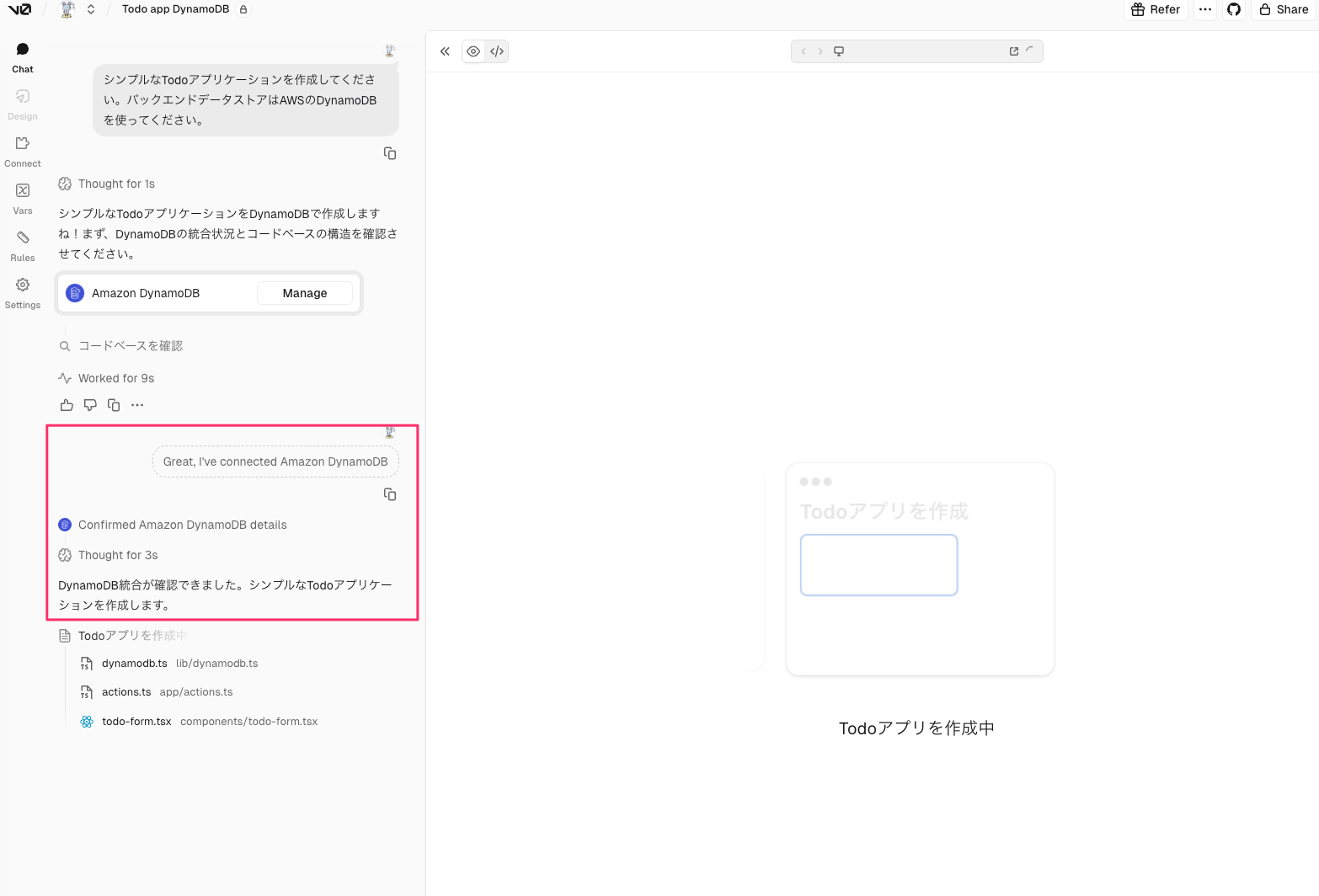Open the GitHub integration icon
1319x896 pixels.
pos(1233,9)
